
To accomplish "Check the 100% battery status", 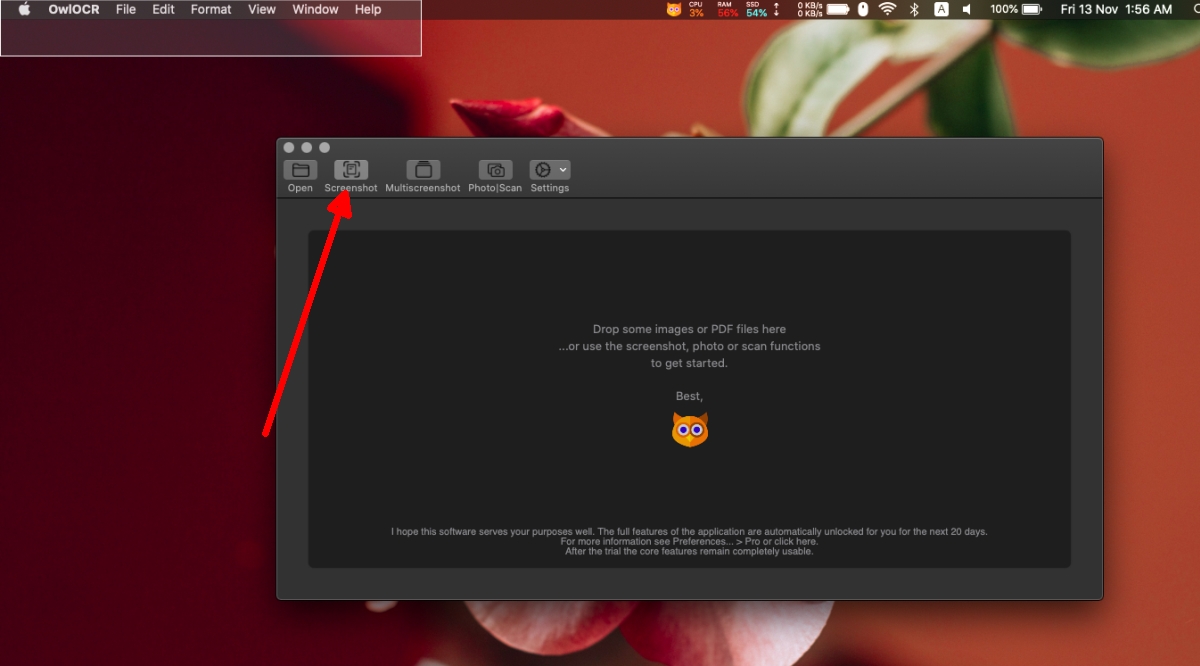I will click(x=1016, y=9).
